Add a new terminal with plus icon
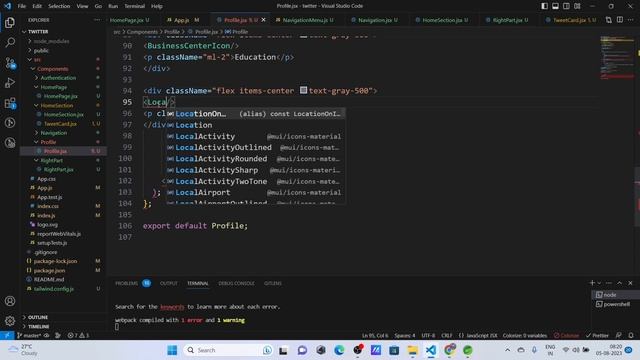This screenshot has width=640, height=360. tap(592, 283)
